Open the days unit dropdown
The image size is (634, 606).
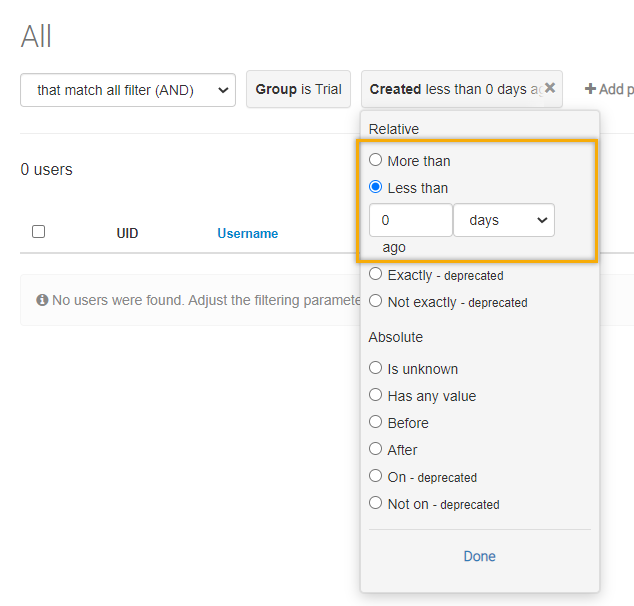click(x=503, y=220)
